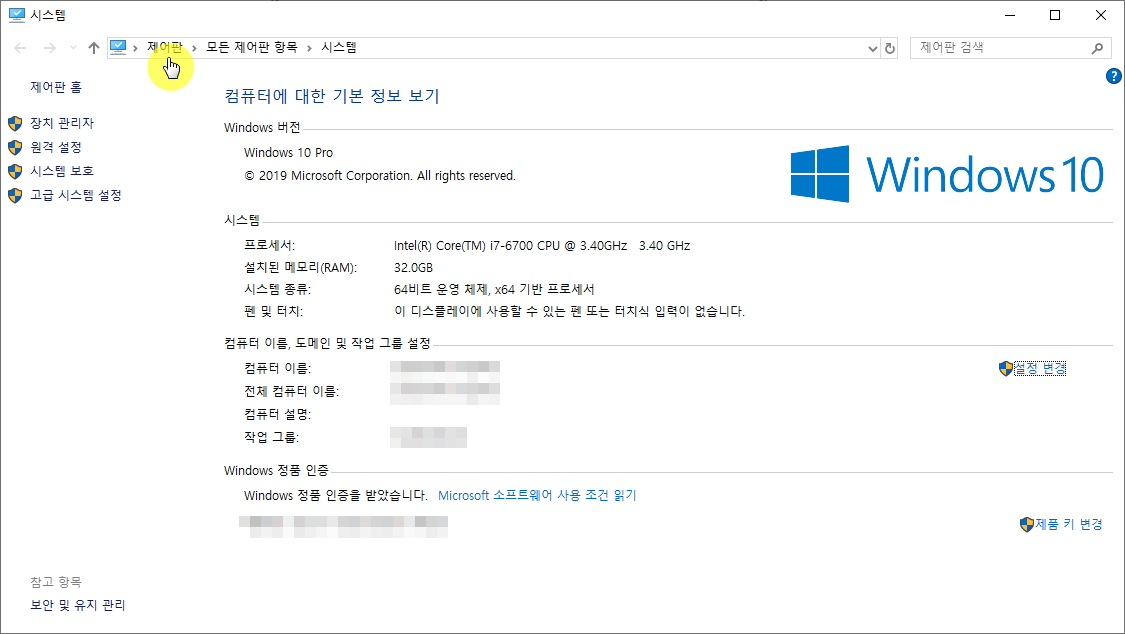Click the computer icon in address bar

tap(118, 47)
